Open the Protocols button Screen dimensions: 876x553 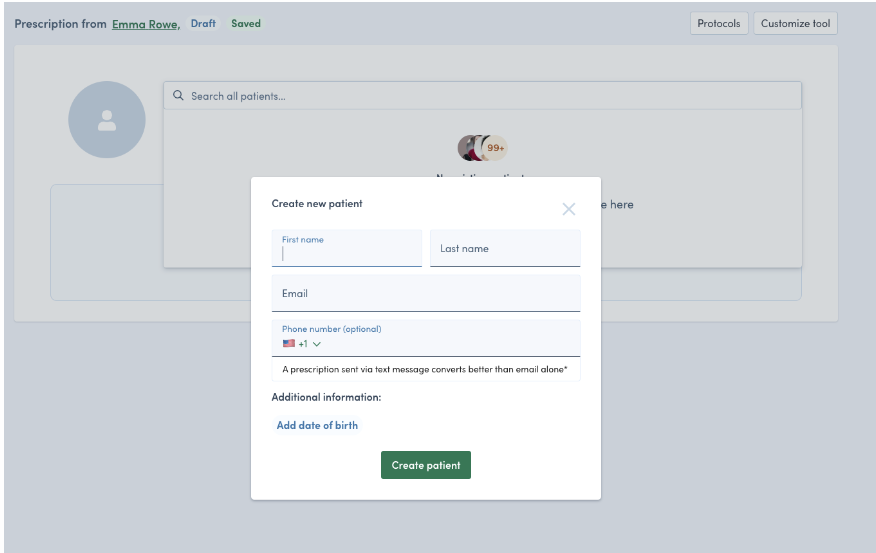point(719,23)
